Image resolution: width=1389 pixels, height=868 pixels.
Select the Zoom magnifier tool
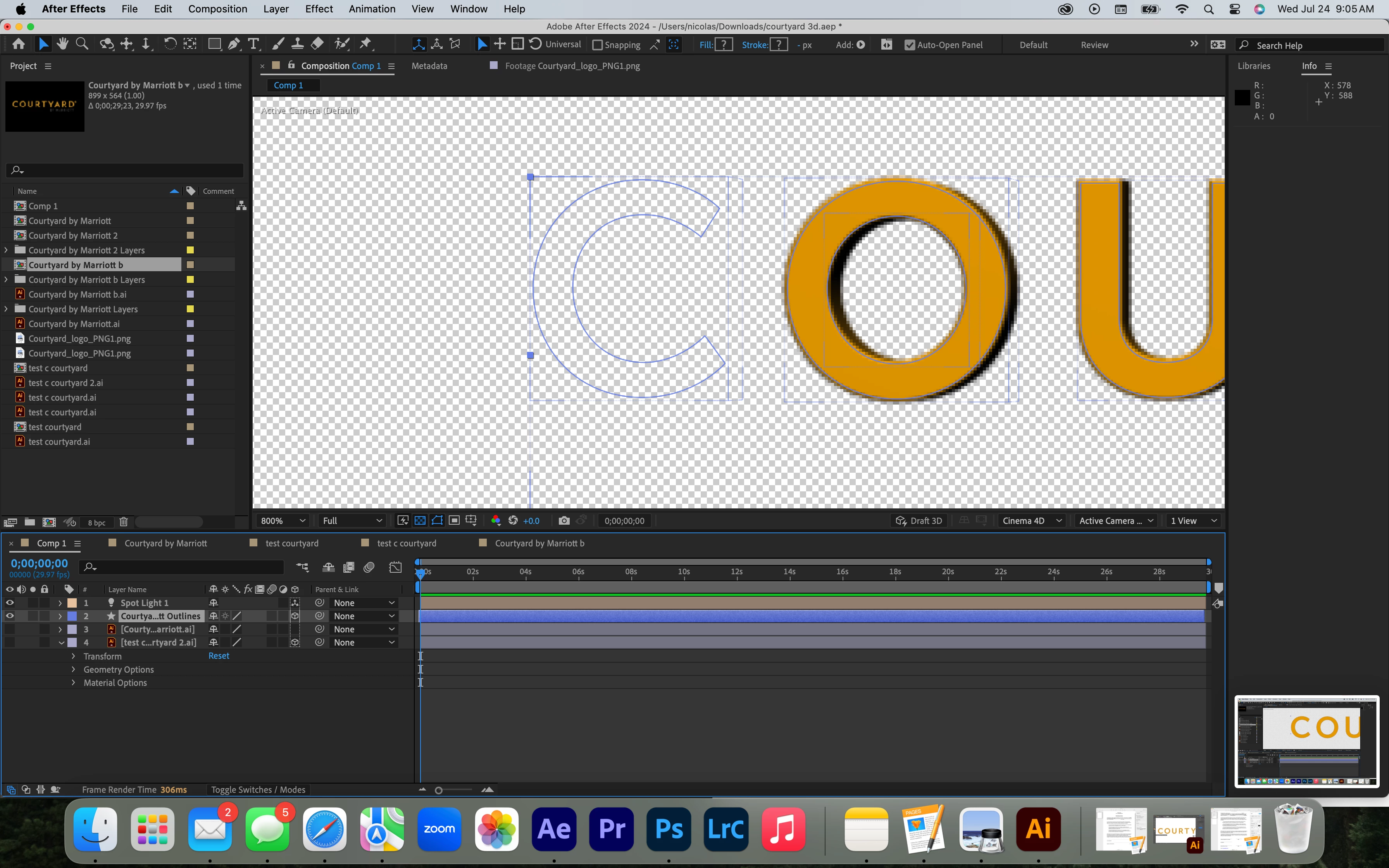pyautogui.click(x=82, y=44)
